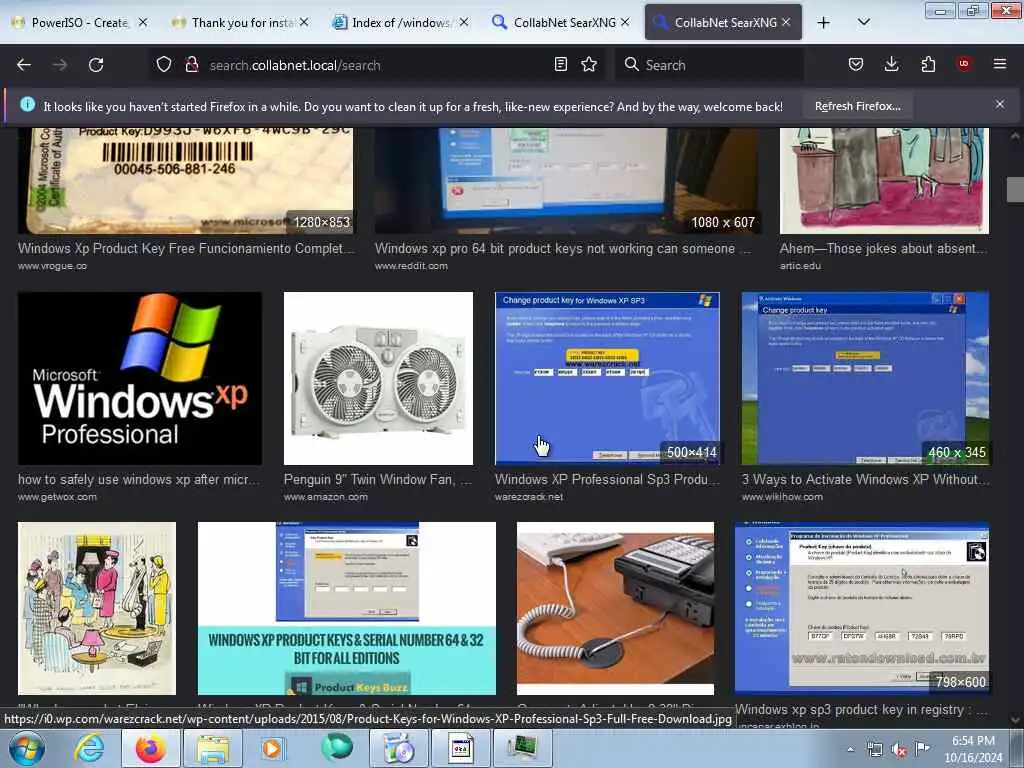
Task: Click 'Windows xp sp3 product key in registry' title
Action: (861, 709)
